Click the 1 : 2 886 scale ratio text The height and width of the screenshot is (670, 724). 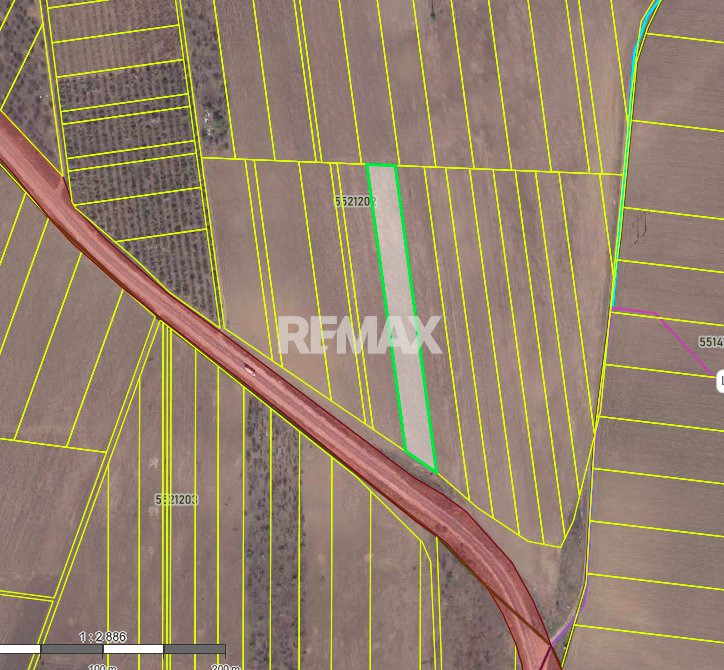[x=103, y=636]
